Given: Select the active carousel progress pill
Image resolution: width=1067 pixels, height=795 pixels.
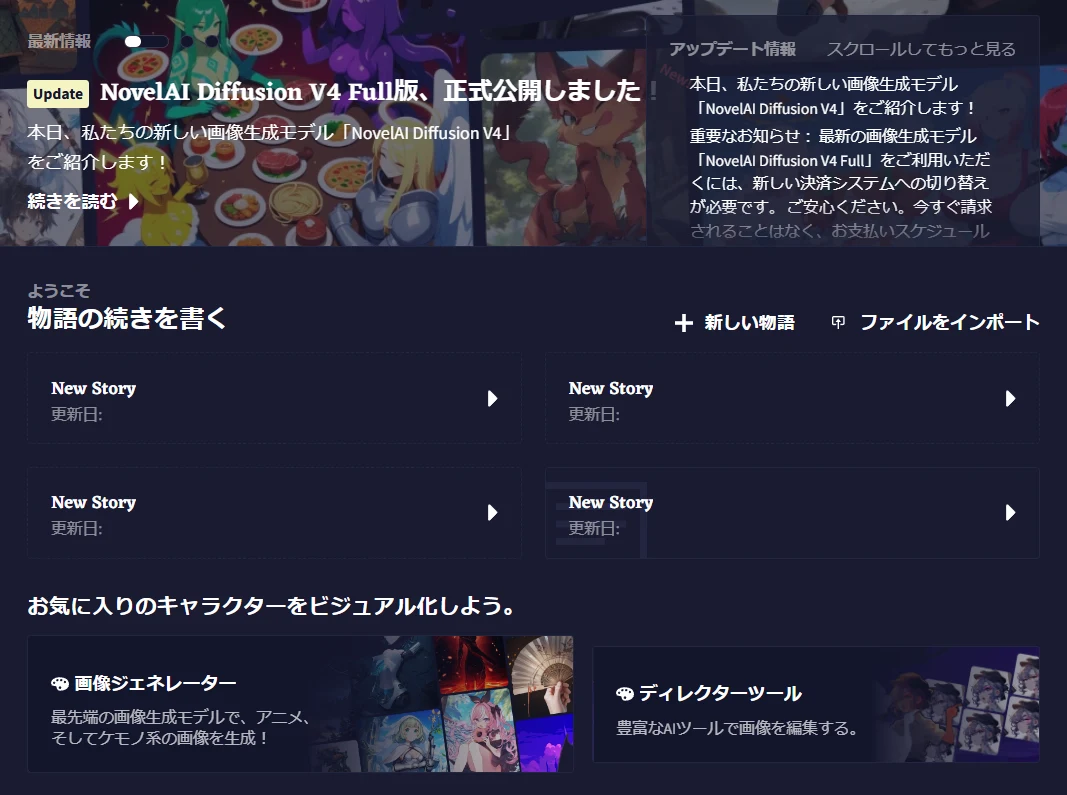Looking at the screenshot, I should pos(146,42).
